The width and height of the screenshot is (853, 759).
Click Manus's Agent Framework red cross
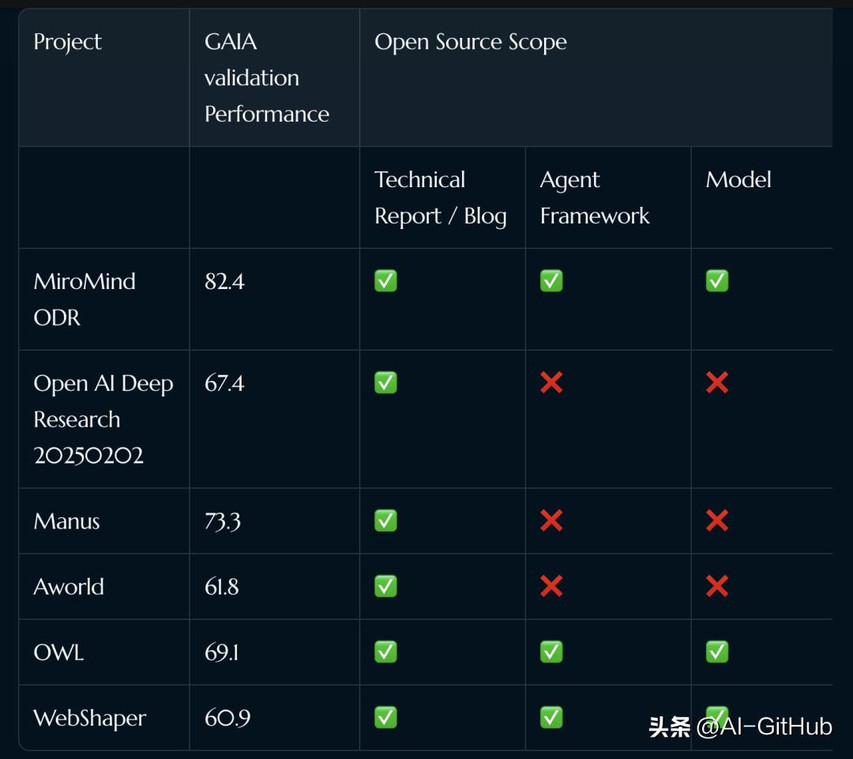click(x=551, y=521)
